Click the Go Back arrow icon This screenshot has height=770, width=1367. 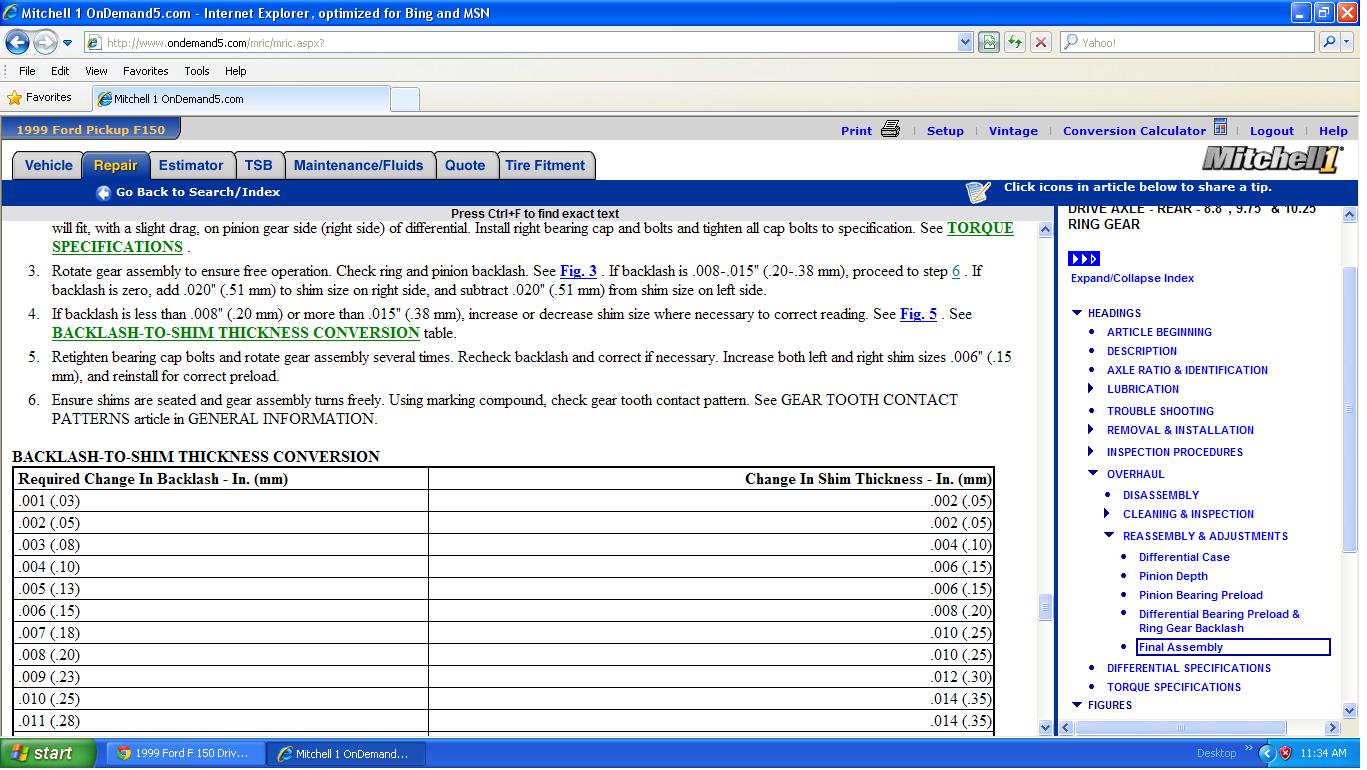point(103,193)
